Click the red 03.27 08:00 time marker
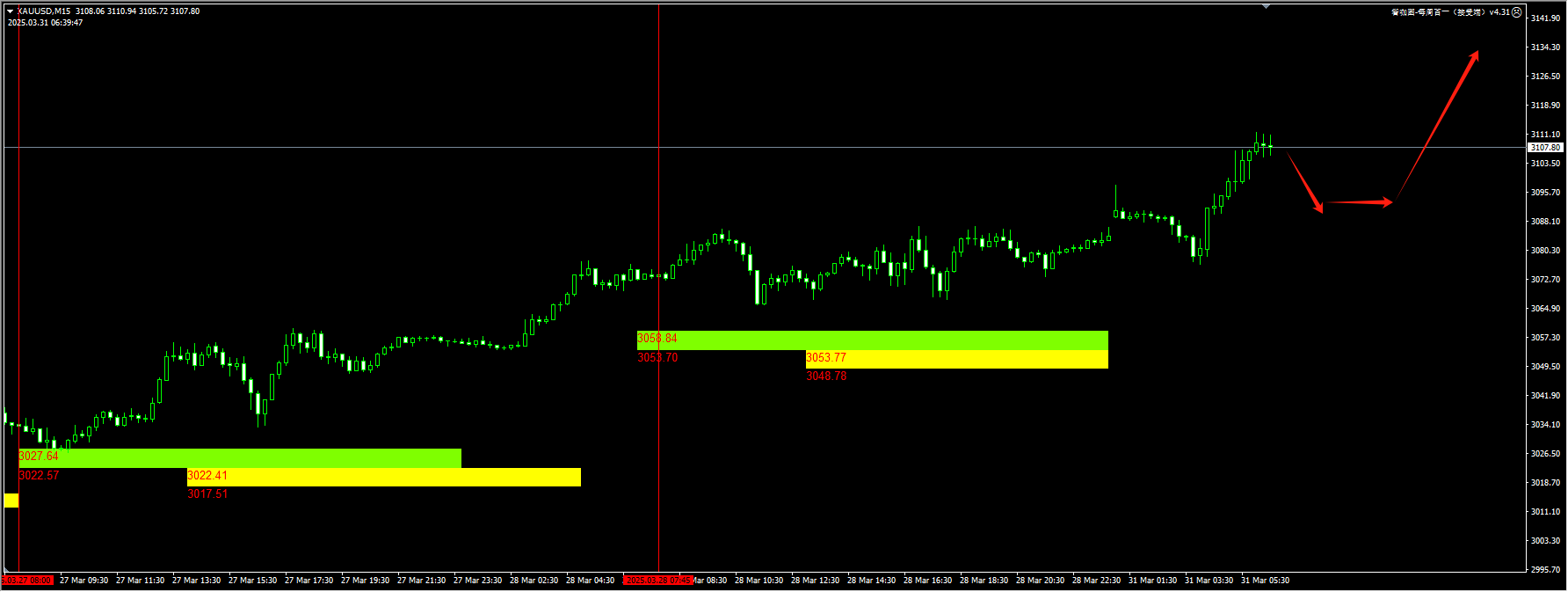Viewport: 1568px width, 592px height. point(27,581)
